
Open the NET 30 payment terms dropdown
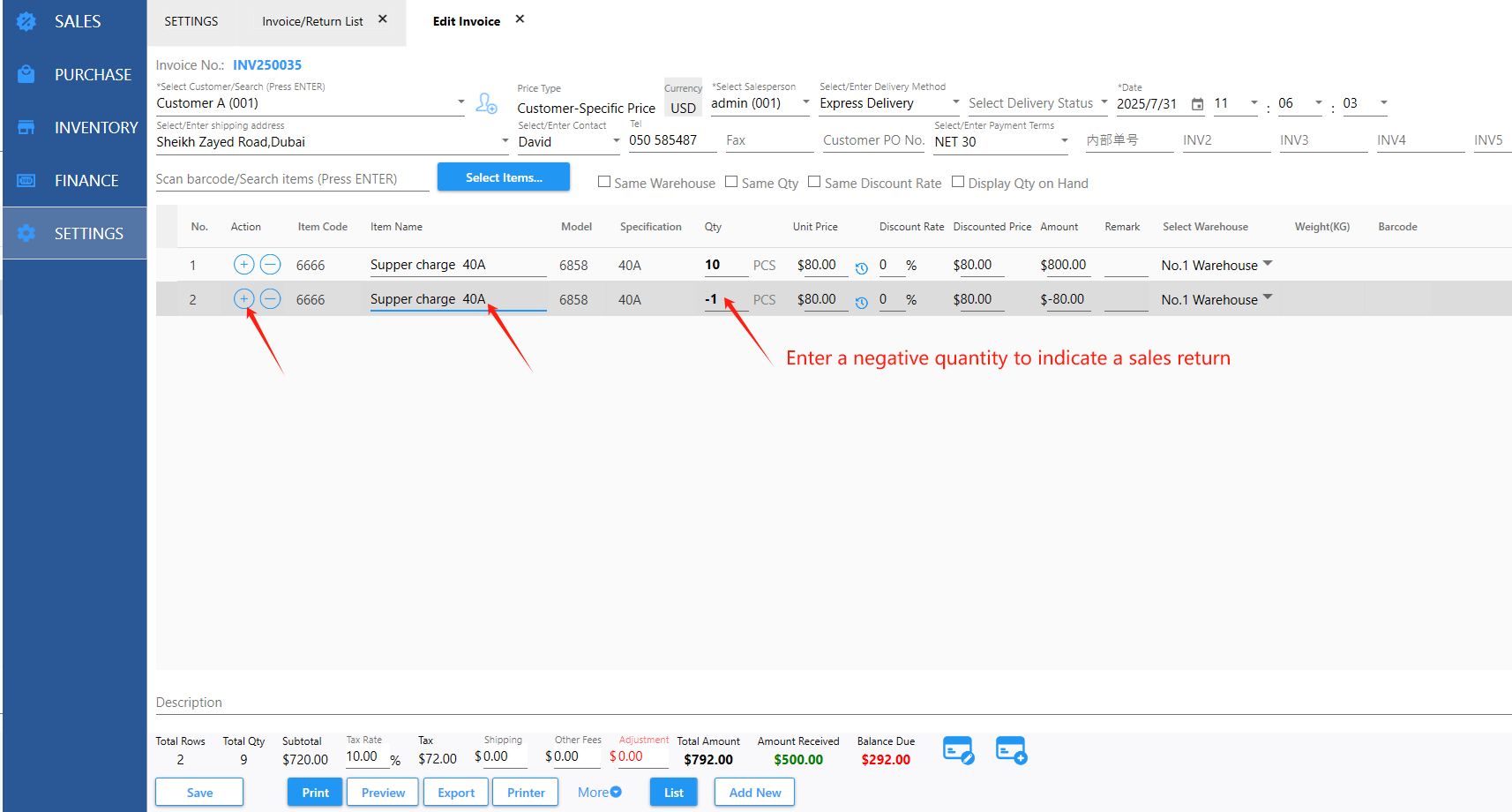coord(1064,140)
